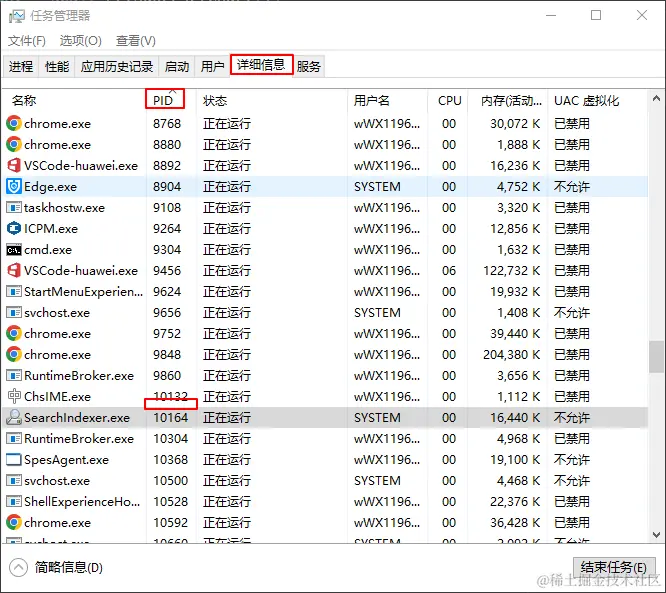This screenshot has width=666, height=593.
Task: Sort by the 用户名 column header
Action: (x=387, y=101)
